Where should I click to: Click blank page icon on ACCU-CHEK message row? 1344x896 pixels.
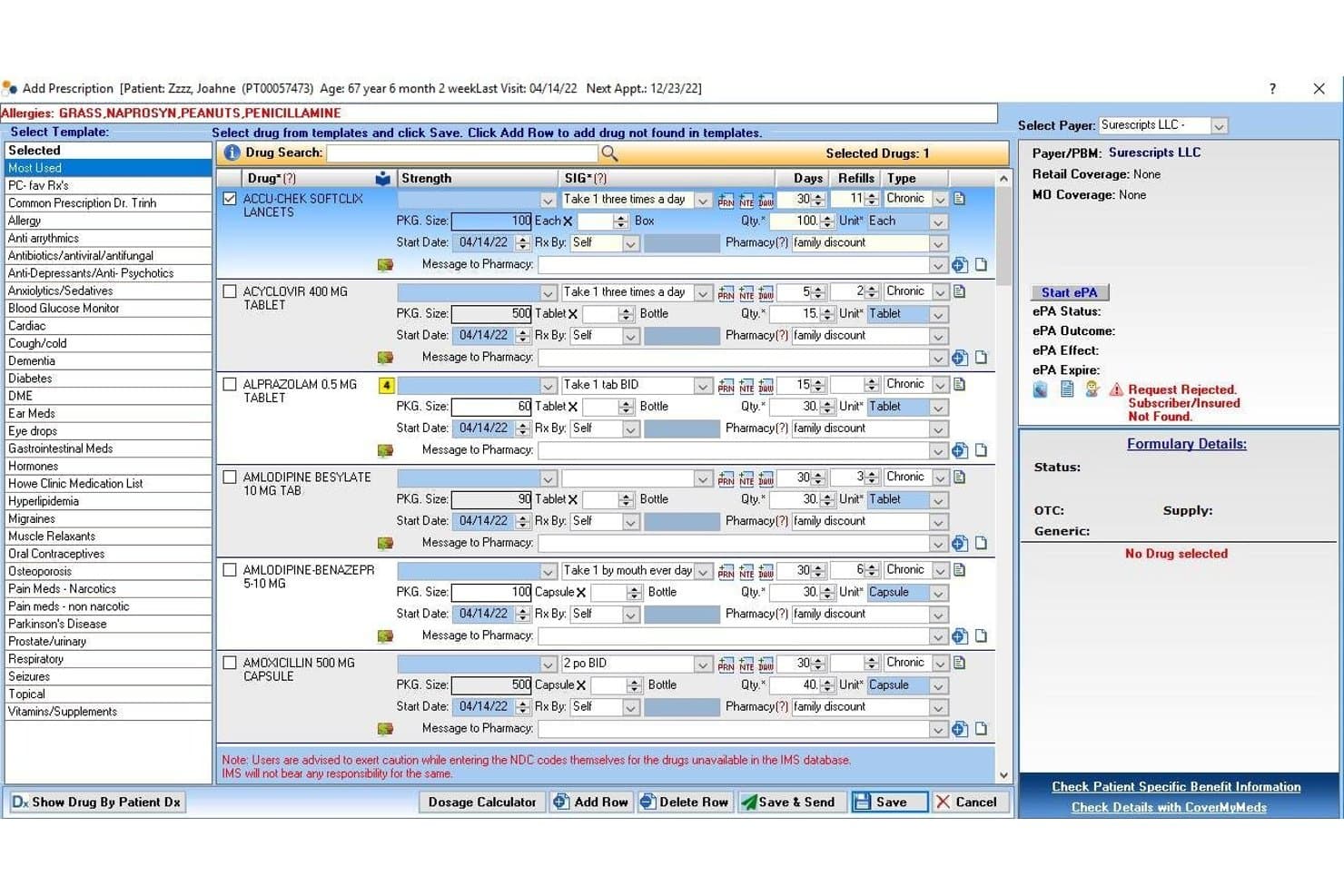(981, 265)
